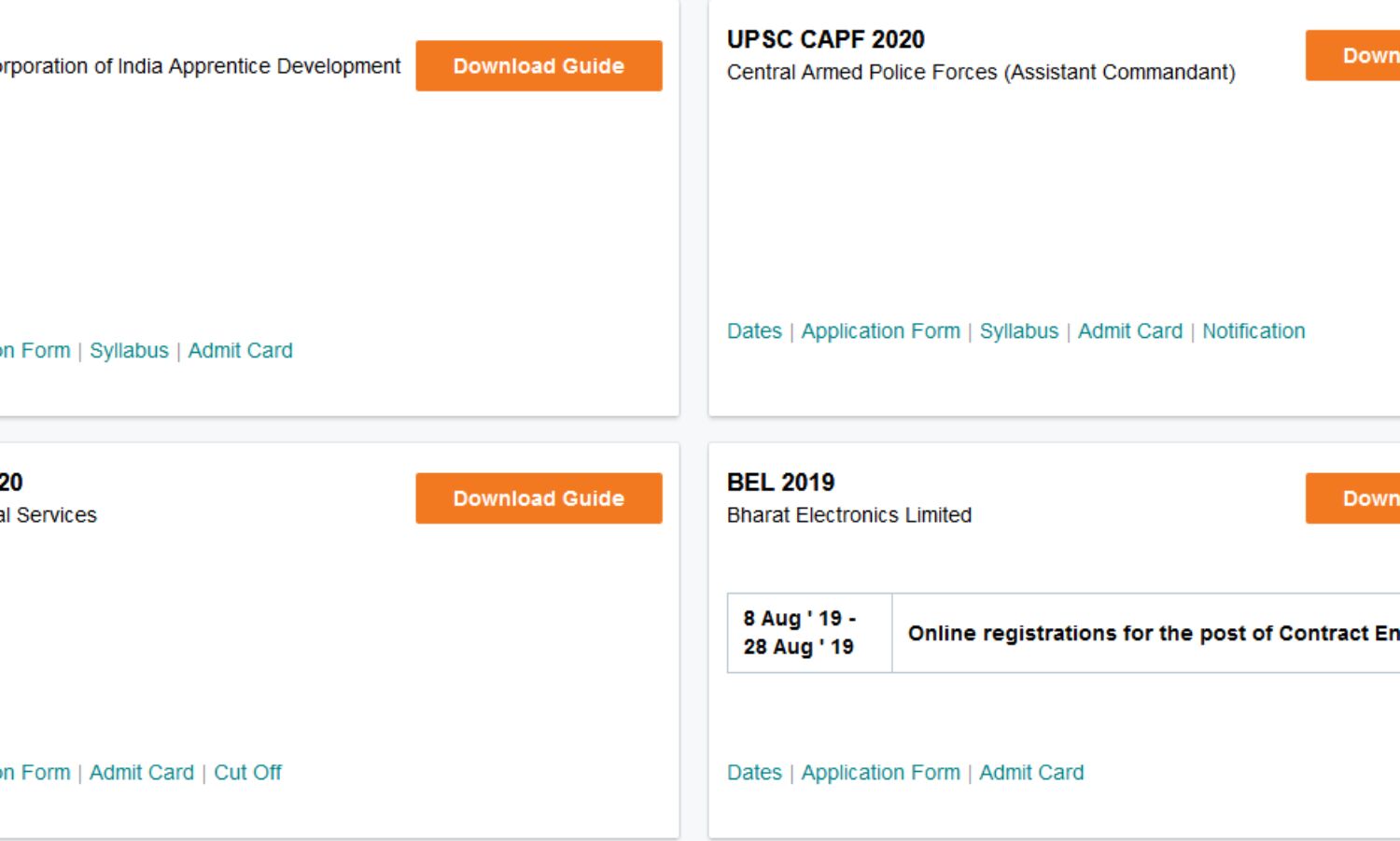
Task: Click Download Guide for Apprentice Development card
Action: [x=539, y=65]
